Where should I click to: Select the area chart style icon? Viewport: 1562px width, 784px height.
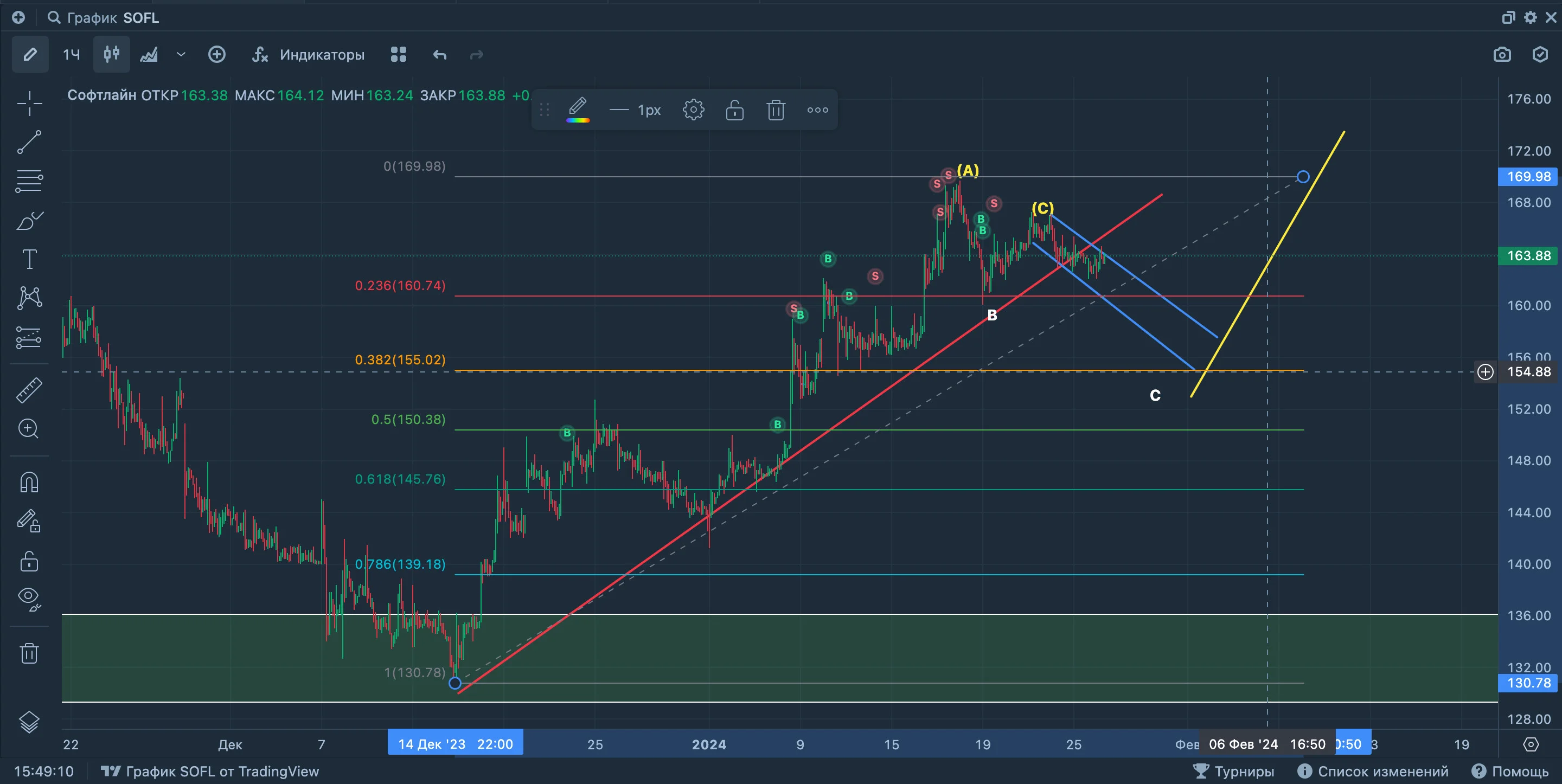[x=149, y=55]
